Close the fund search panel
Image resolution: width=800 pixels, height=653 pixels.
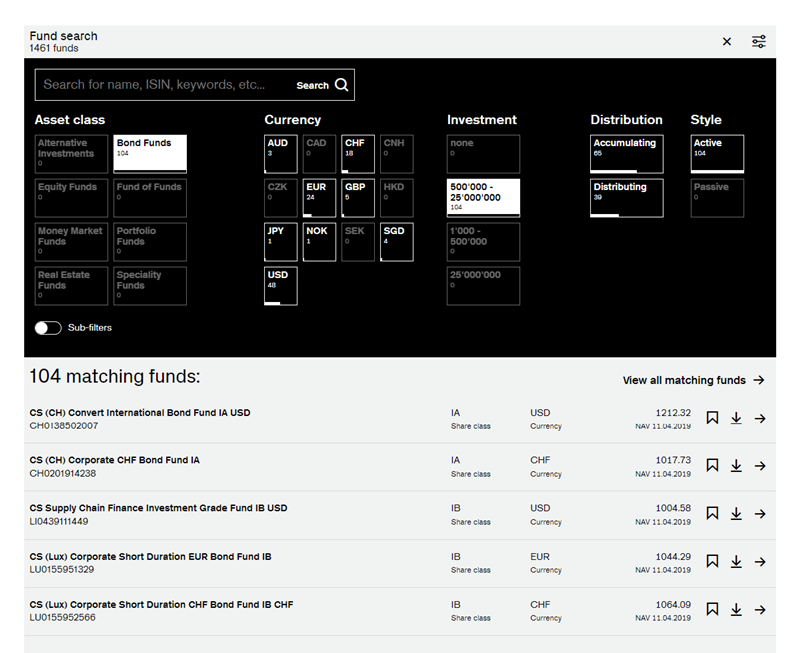pos(727,41)
